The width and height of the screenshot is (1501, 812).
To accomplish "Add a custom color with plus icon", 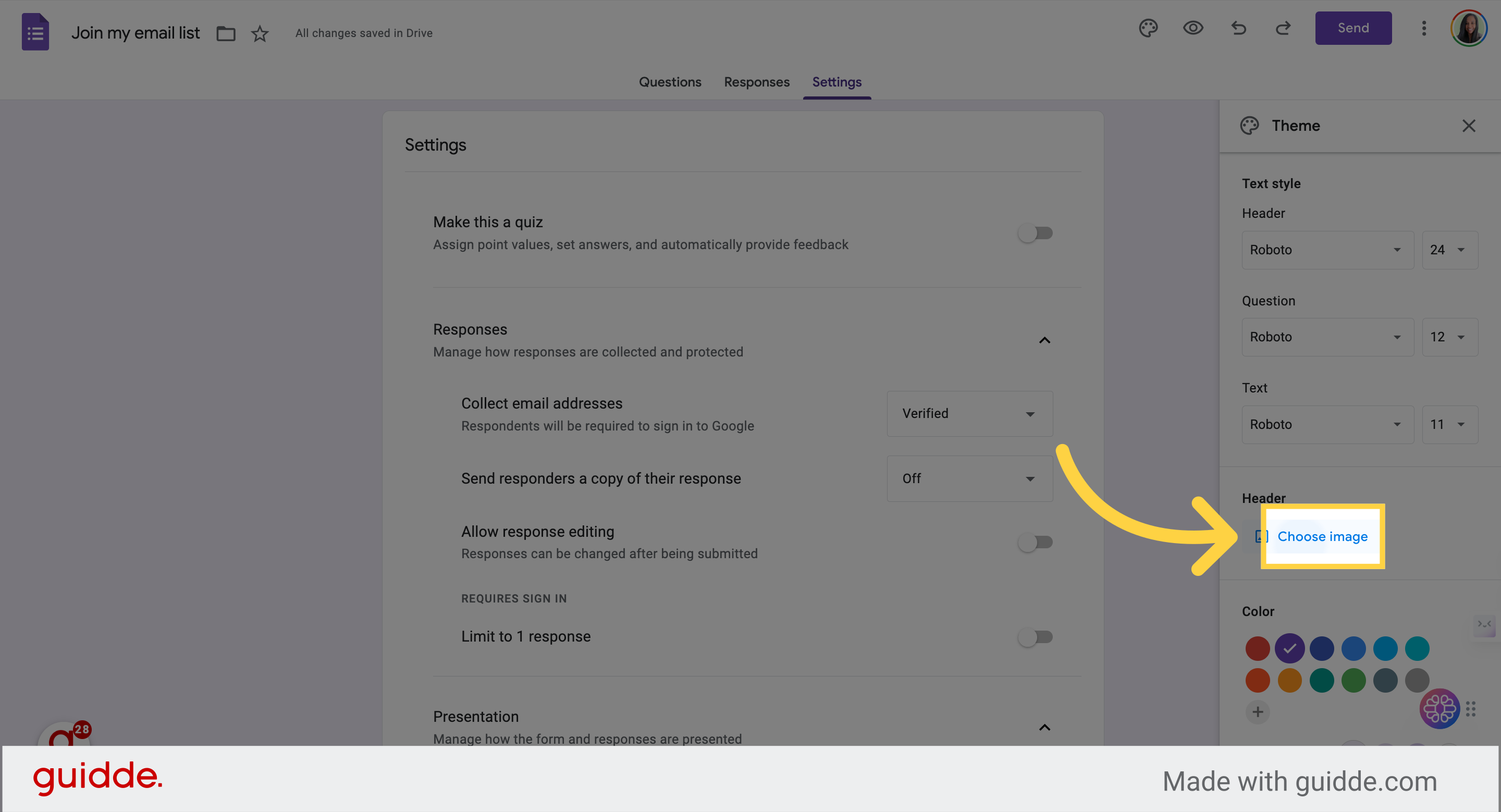I will [x=1258, y=712].
